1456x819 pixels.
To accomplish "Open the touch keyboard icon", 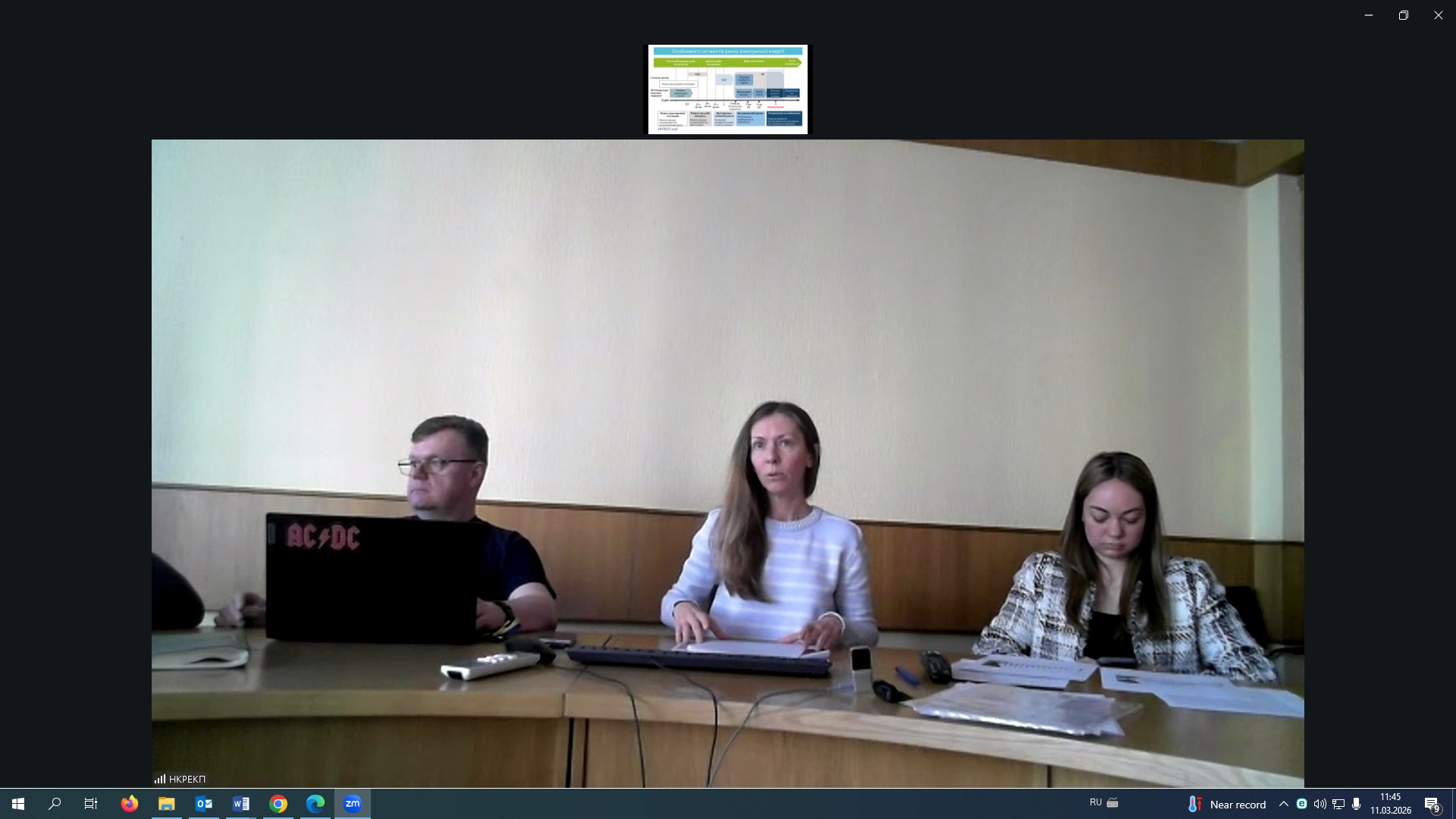I will coord(1112,802).
